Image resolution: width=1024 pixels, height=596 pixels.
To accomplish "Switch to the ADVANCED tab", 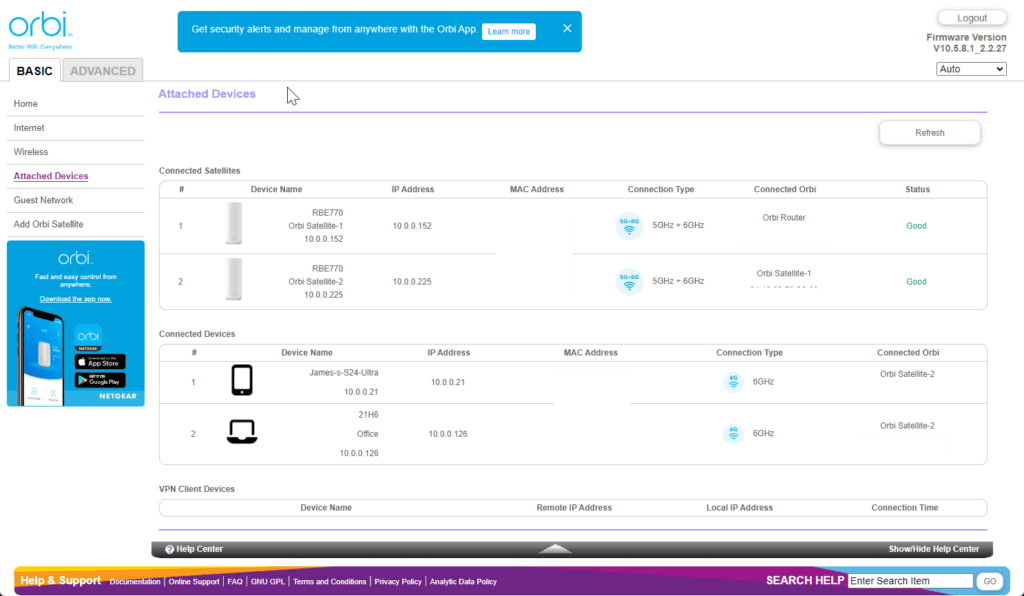I will point(102,71).
